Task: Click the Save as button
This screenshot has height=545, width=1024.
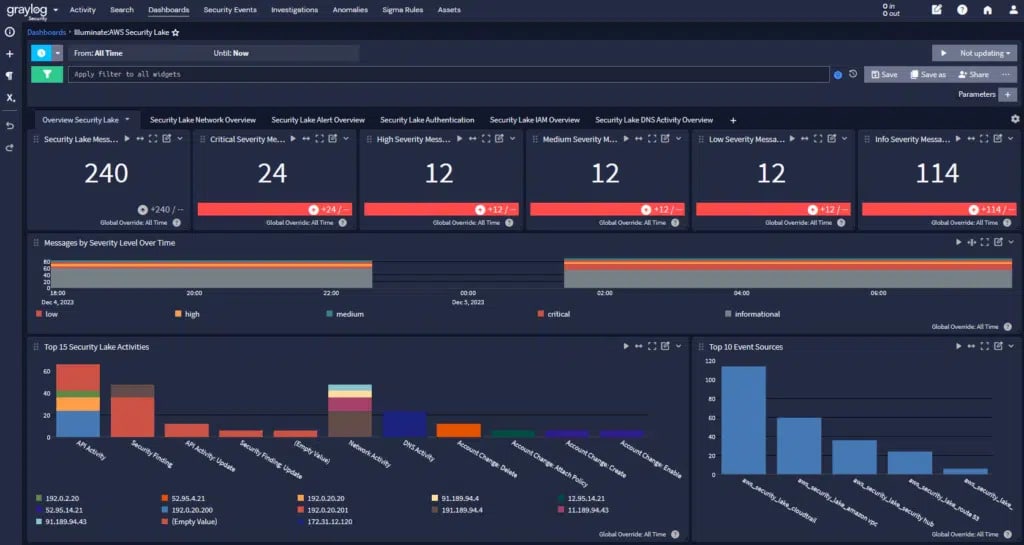Action: [928, 74]
